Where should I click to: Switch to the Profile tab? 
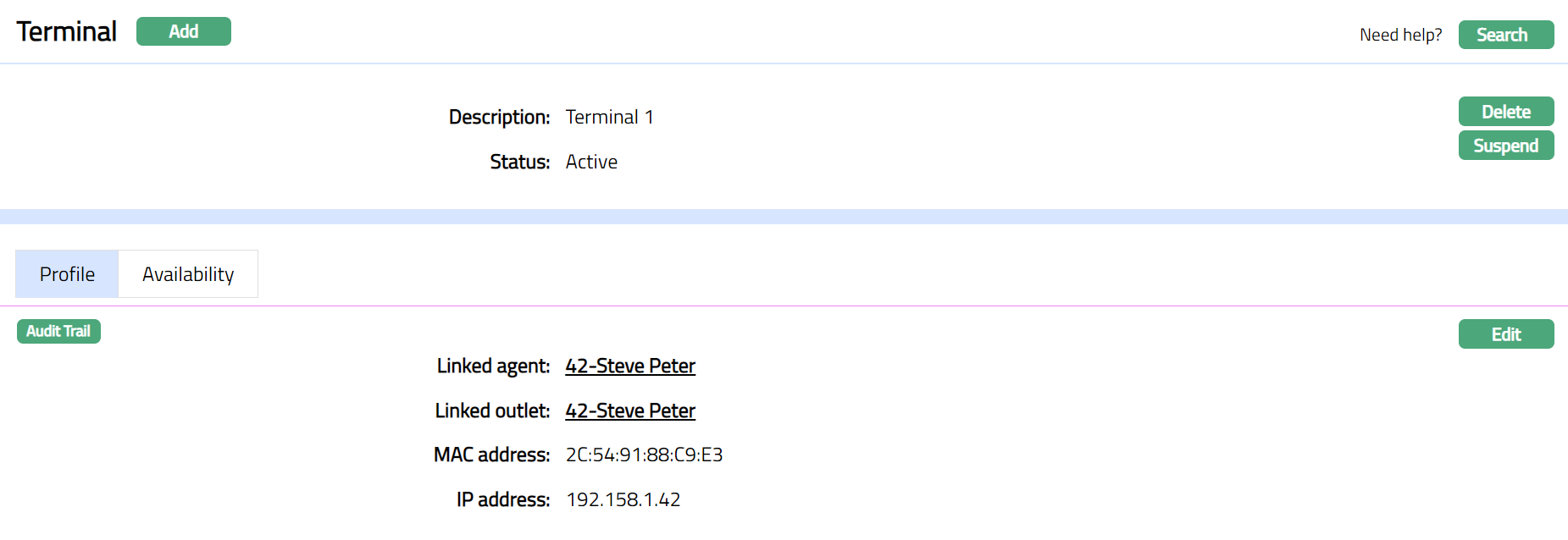pyautogui.click(x=67, y=274)
